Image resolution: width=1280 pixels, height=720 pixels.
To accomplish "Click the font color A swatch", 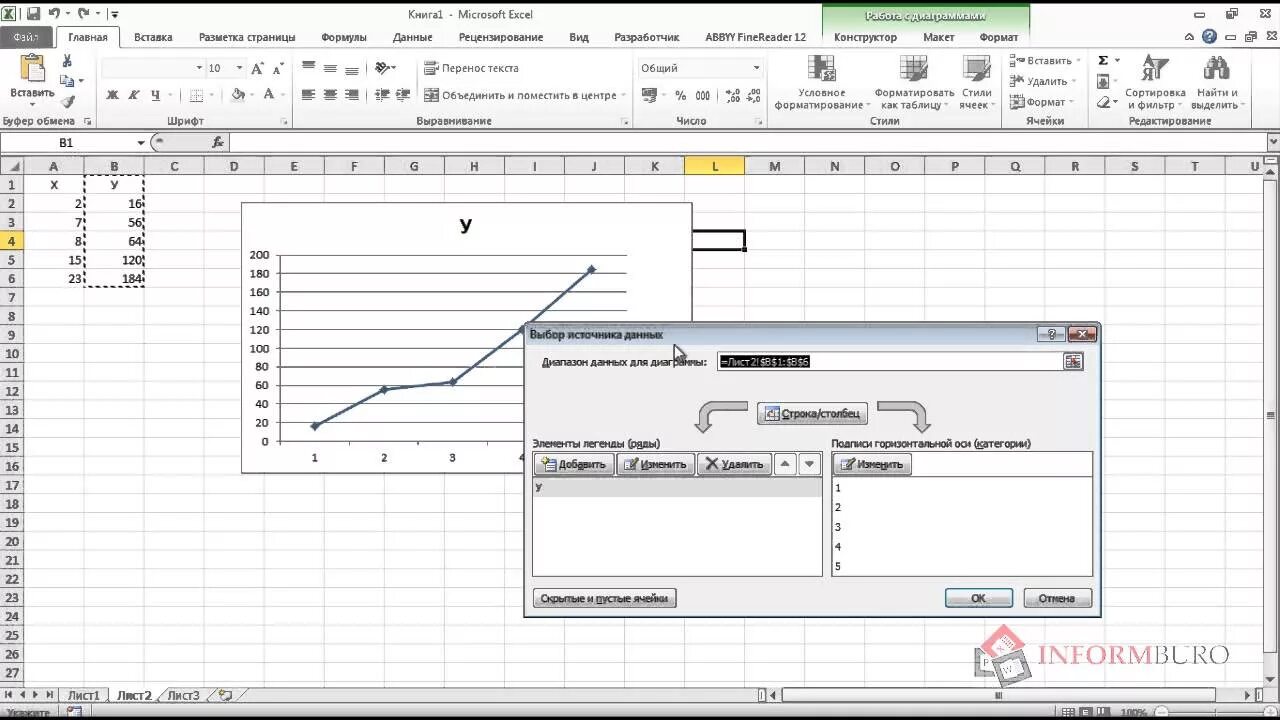I will (268, 95).
